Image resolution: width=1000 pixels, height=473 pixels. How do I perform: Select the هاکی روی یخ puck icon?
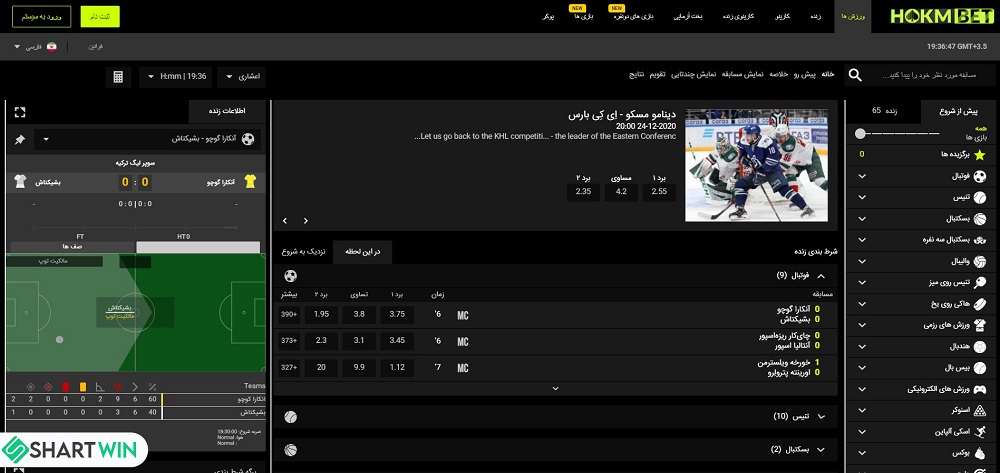tap(980, 304)
